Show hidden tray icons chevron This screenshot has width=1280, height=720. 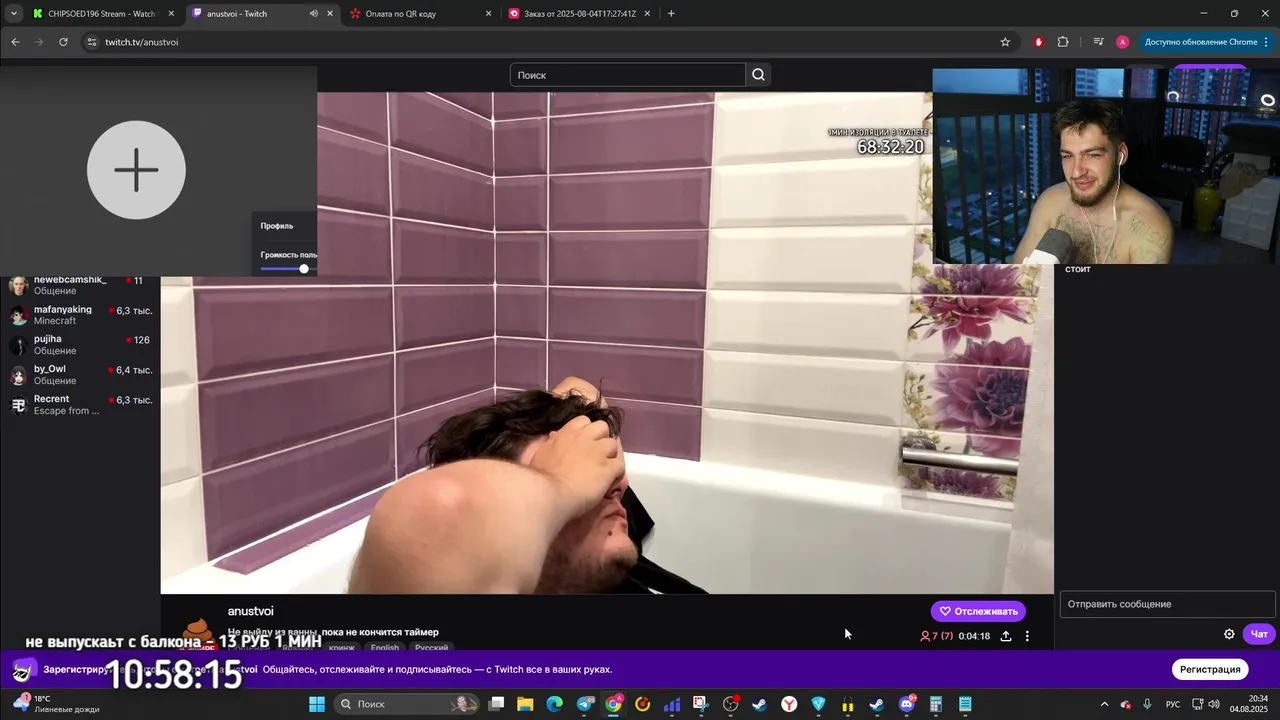[1104, 704]
